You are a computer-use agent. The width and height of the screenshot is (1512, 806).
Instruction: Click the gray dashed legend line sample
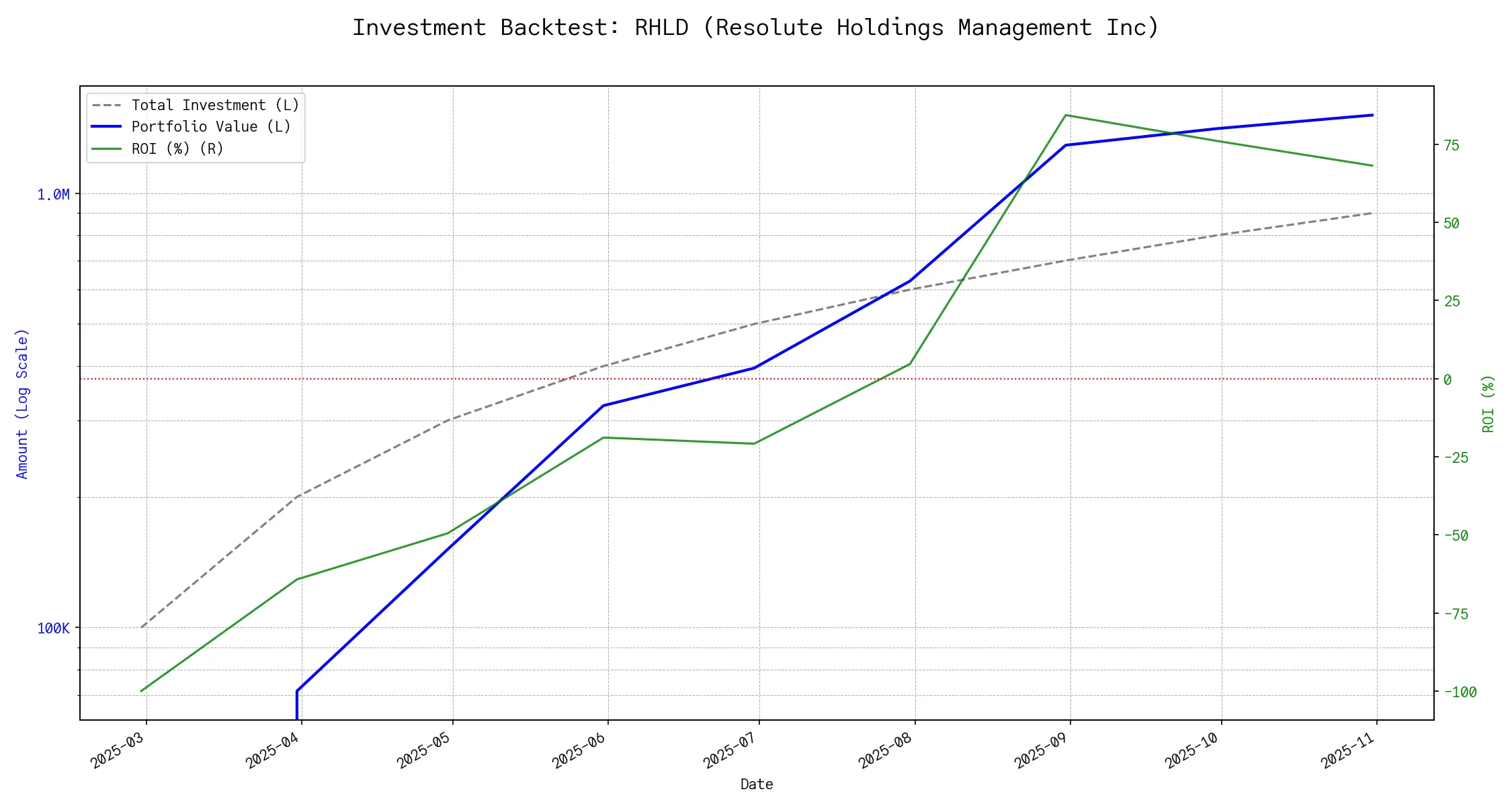[106, 105]
